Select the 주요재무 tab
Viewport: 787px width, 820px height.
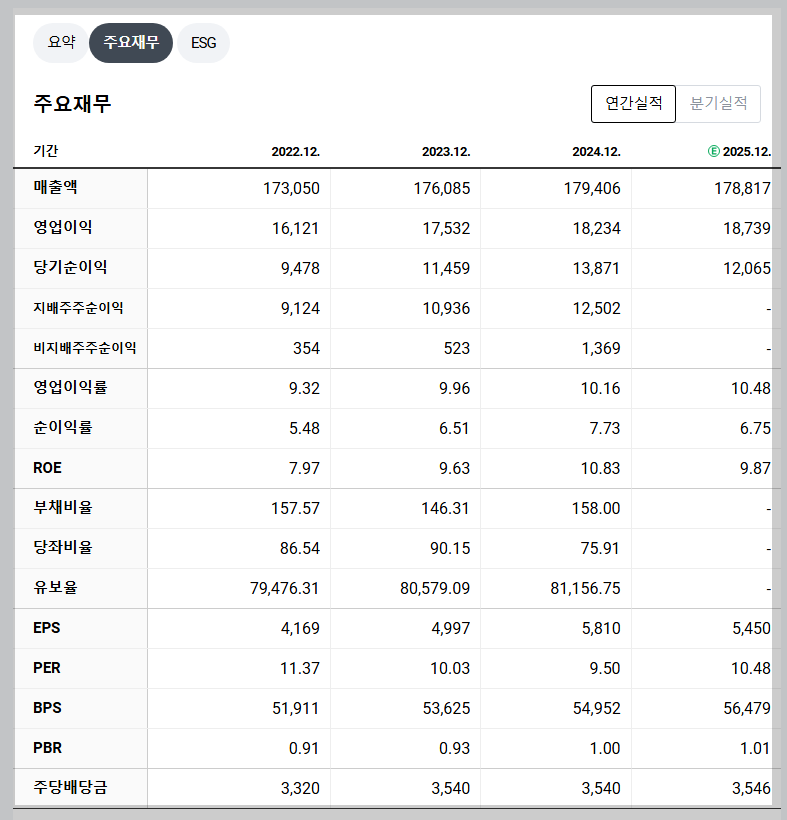pyautogui.click(x=131, y=43)
